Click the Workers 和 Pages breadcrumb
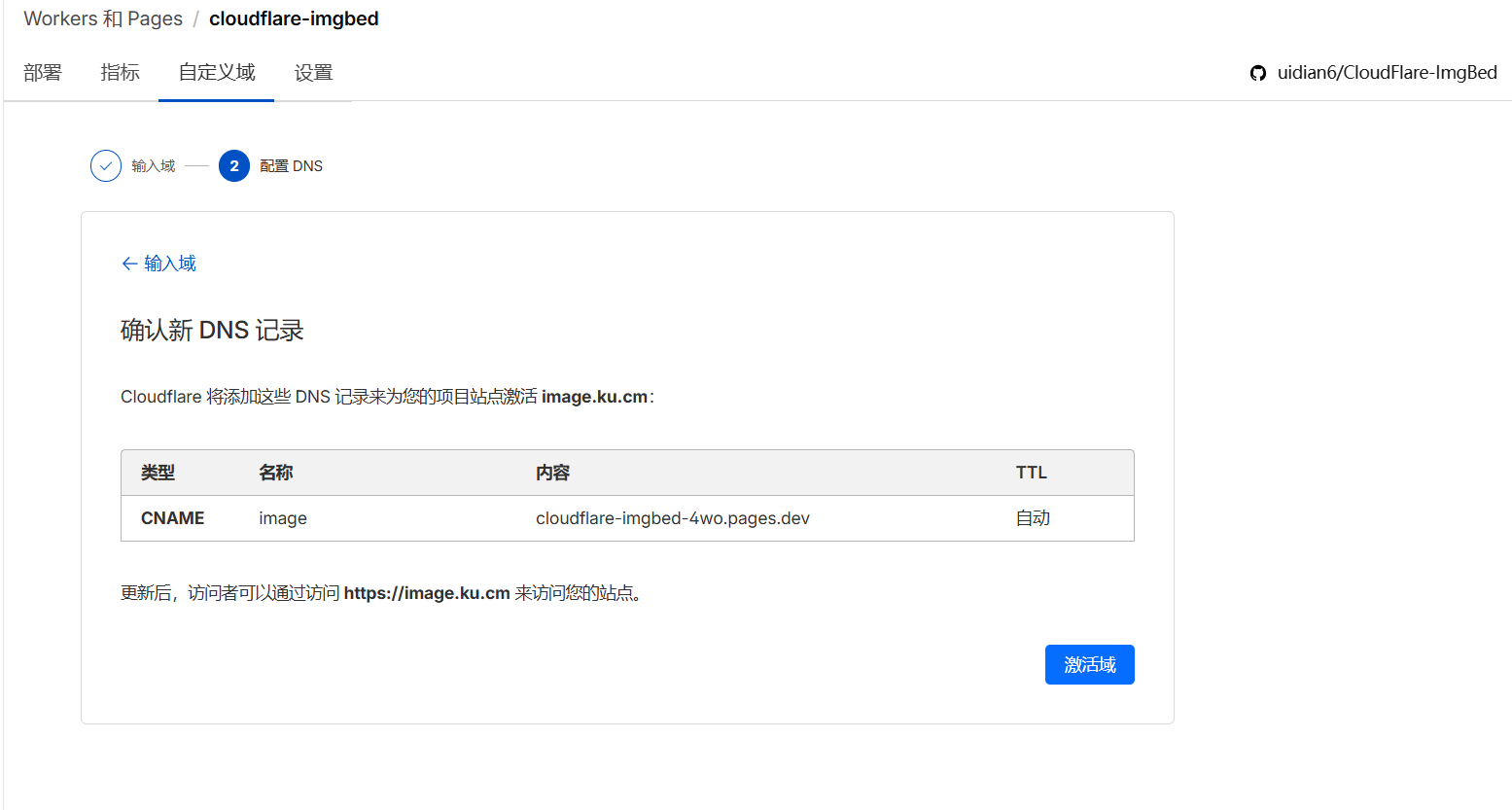 [x=103, y=18]
